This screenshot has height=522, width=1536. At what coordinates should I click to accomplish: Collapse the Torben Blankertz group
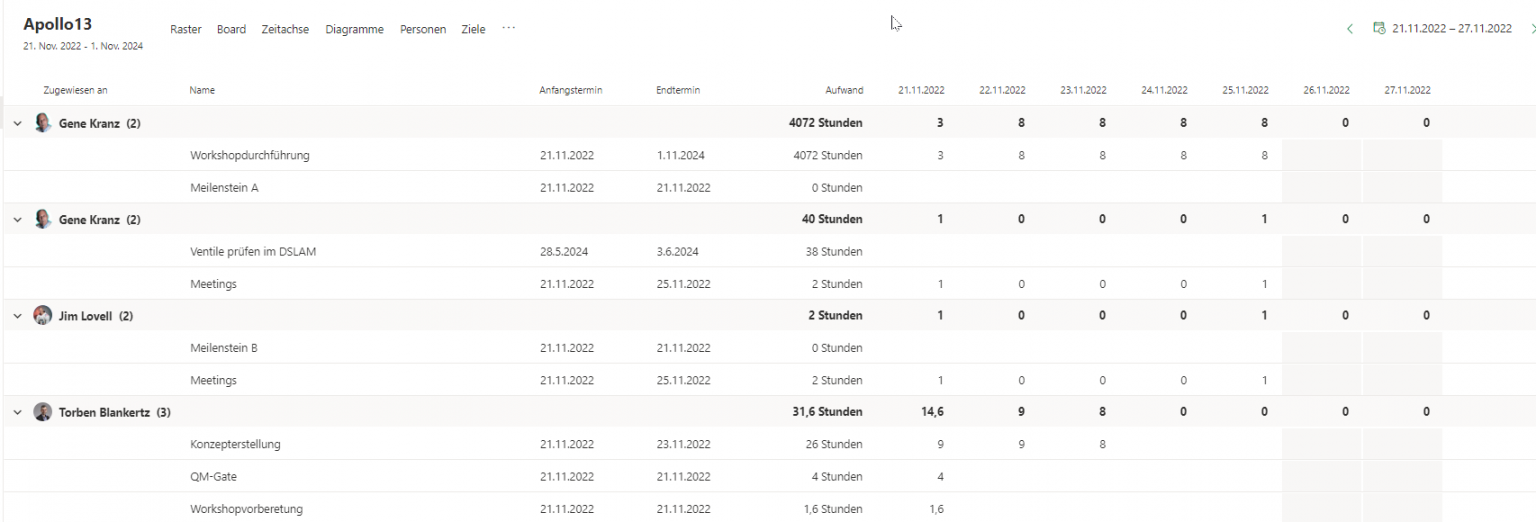17,412
